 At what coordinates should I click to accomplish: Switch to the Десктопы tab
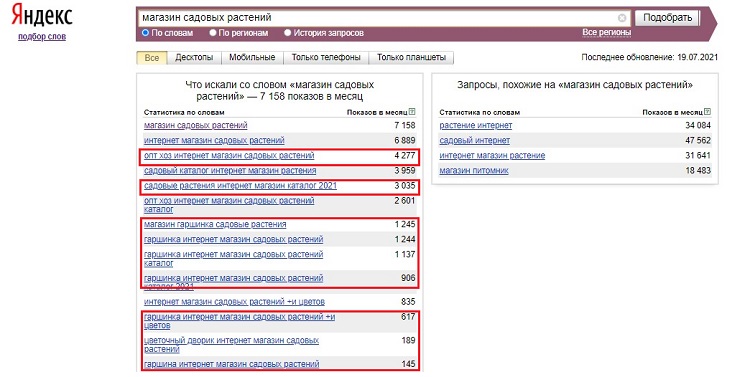tap(194, 57)
